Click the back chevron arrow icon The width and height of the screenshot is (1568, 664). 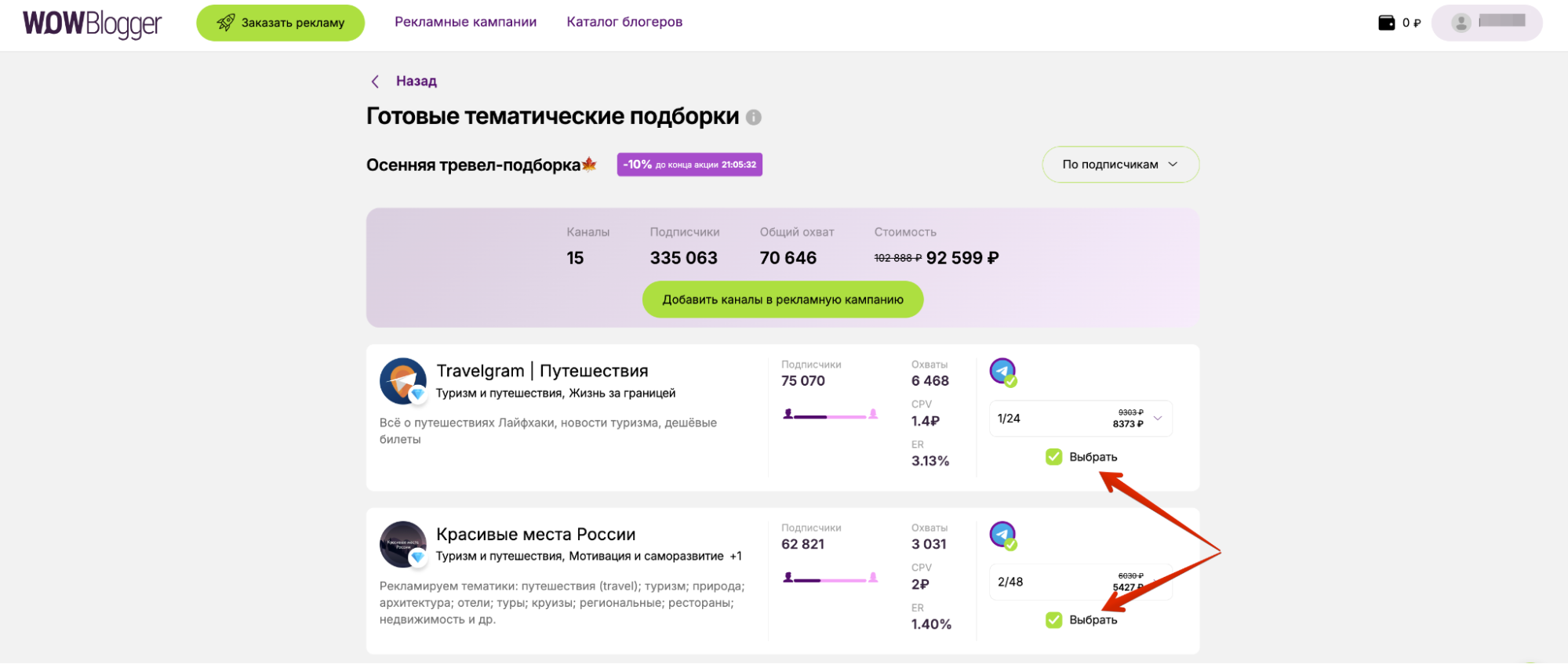(x=375, y=82)
